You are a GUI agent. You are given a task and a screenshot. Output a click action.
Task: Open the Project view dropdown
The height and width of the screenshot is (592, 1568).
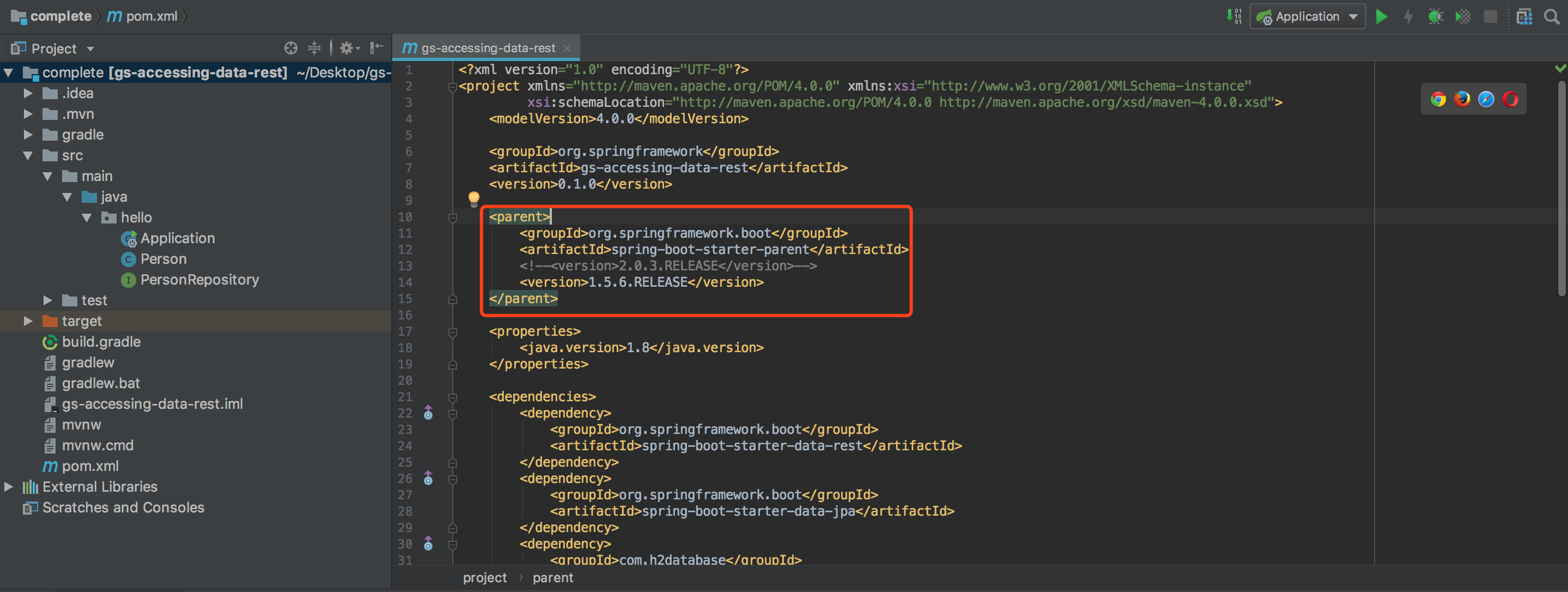click(90, 49)
